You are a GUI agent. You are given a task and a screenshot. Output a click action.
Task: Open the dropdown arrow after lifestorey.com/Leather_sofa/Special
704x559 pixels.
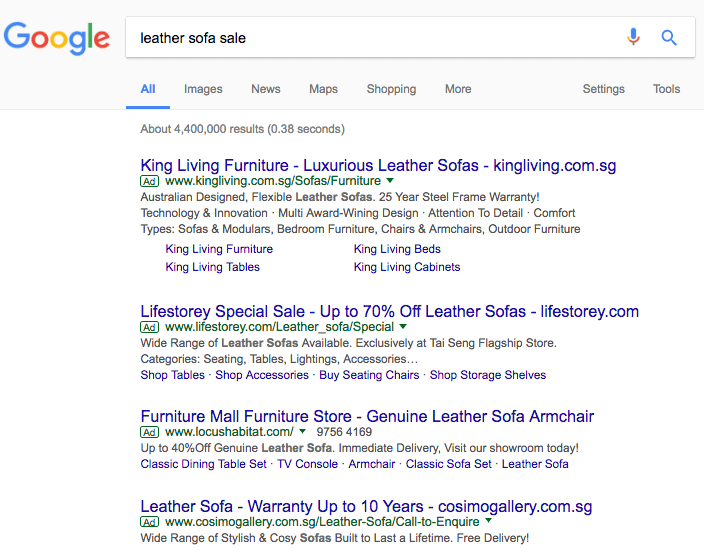[x=403, y=326]
